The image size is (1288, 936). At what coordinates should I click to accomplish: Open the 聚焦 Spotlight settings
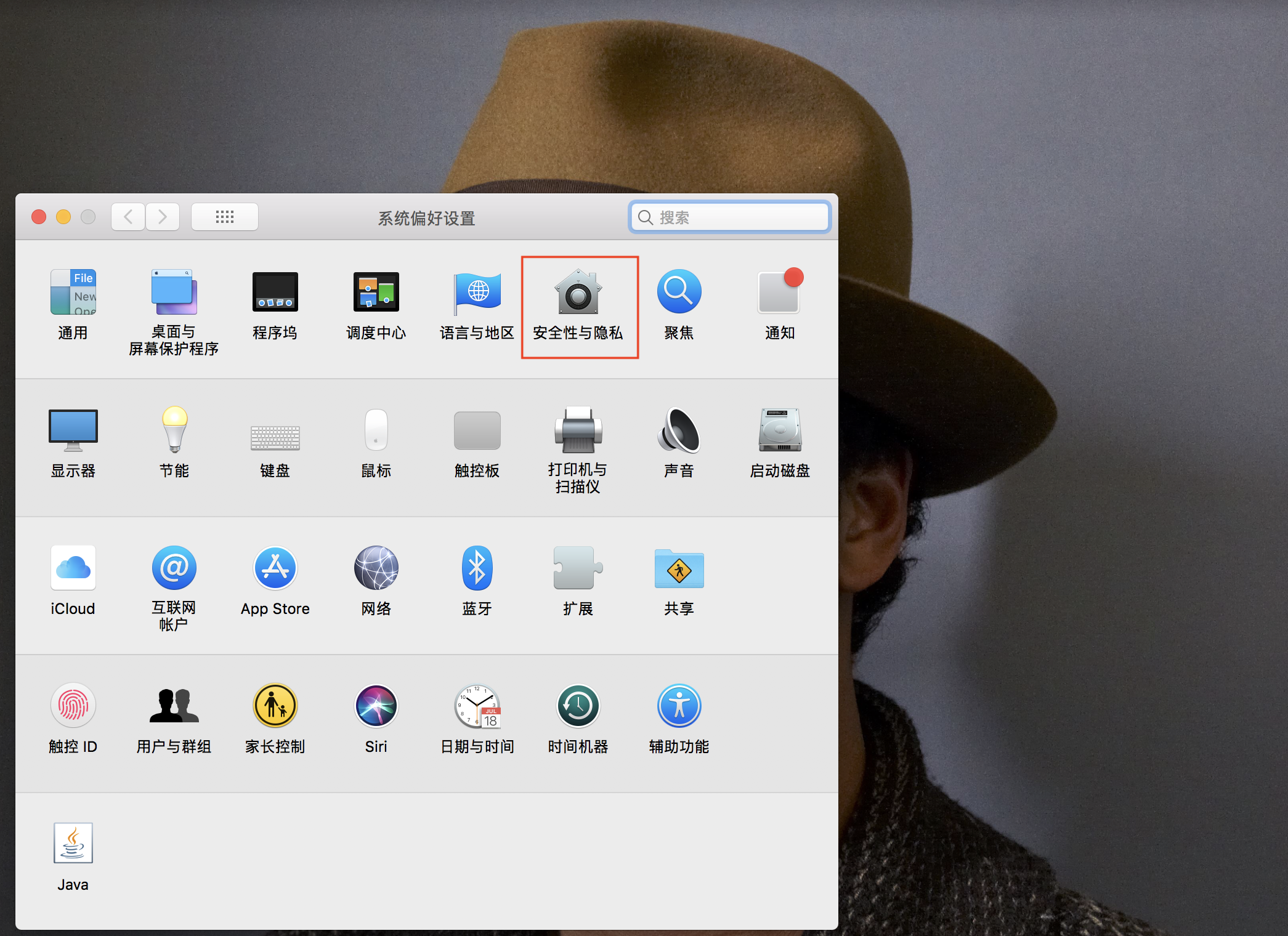coord(679,292)
